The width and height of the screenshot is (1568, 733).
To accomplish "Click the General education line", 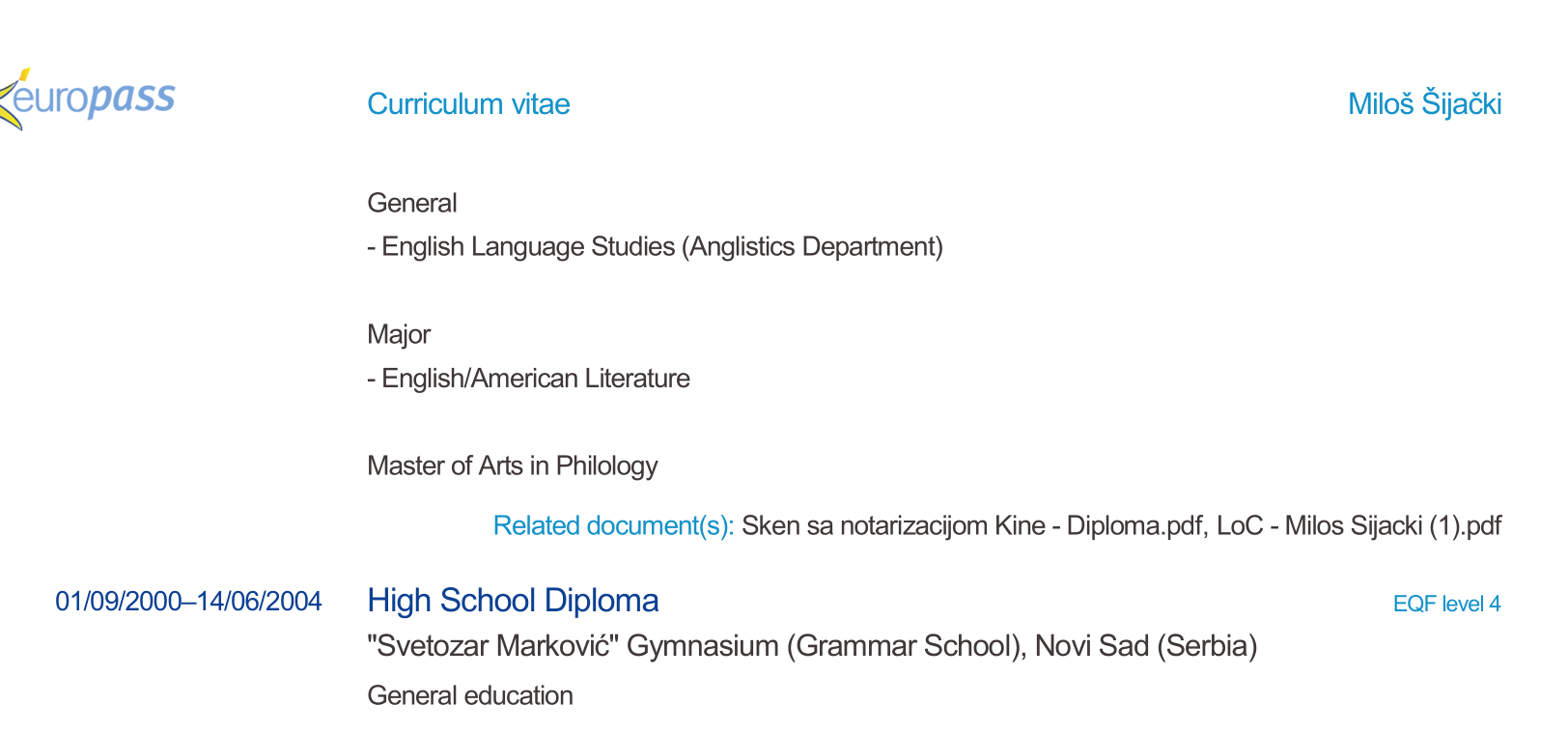I will (470, 696).
